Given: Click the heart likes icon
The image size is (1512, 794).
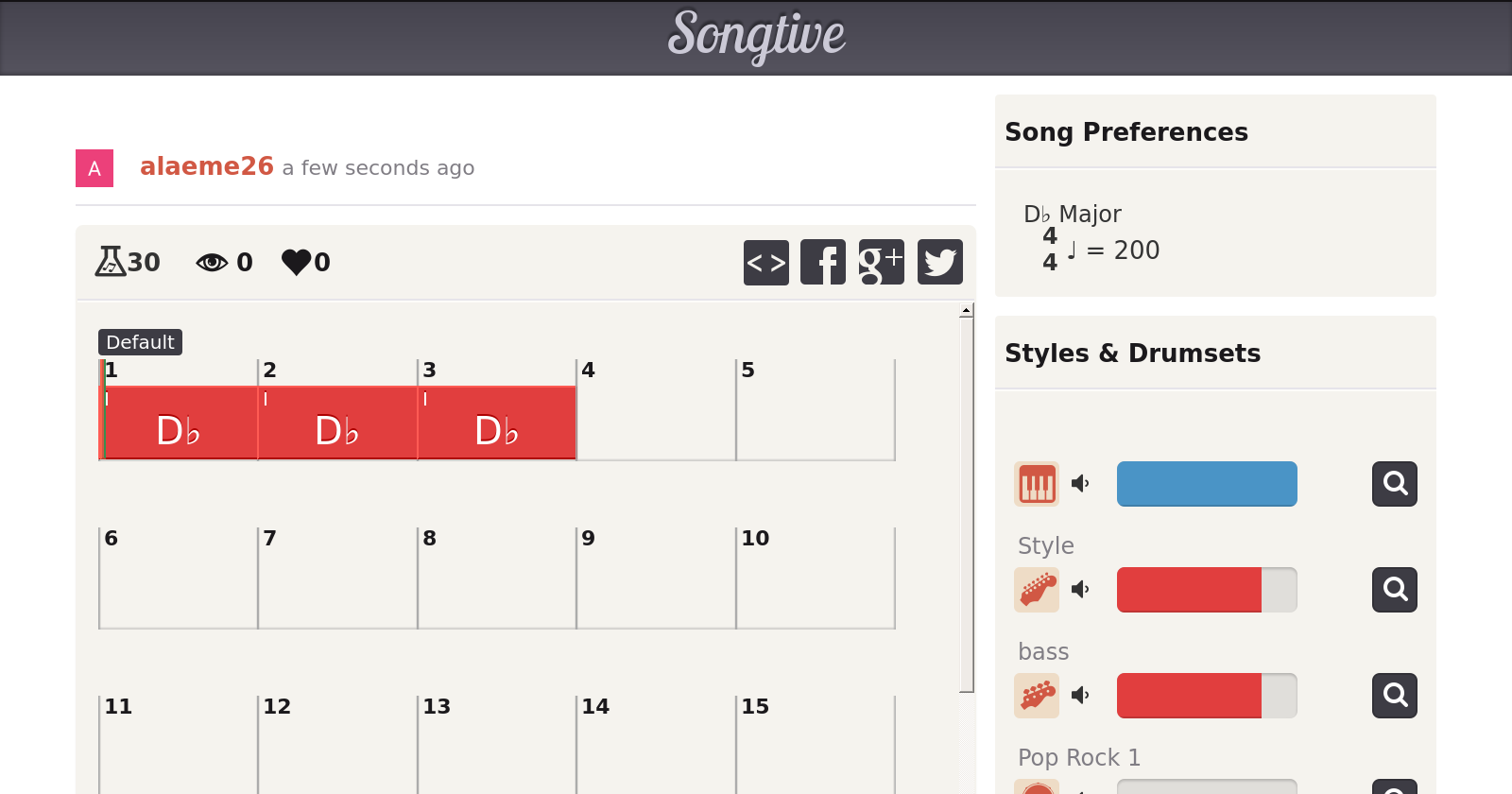Looking at the screenshot, I should 296,262.
